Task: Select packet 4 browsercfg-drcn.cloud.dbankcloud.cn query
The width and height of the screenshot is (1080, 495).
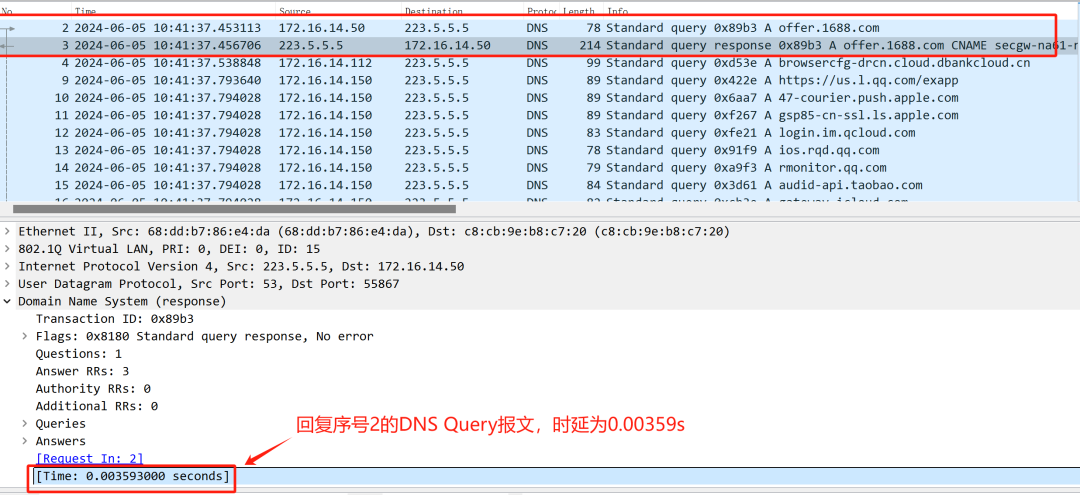Action: [x=500, y=63]
